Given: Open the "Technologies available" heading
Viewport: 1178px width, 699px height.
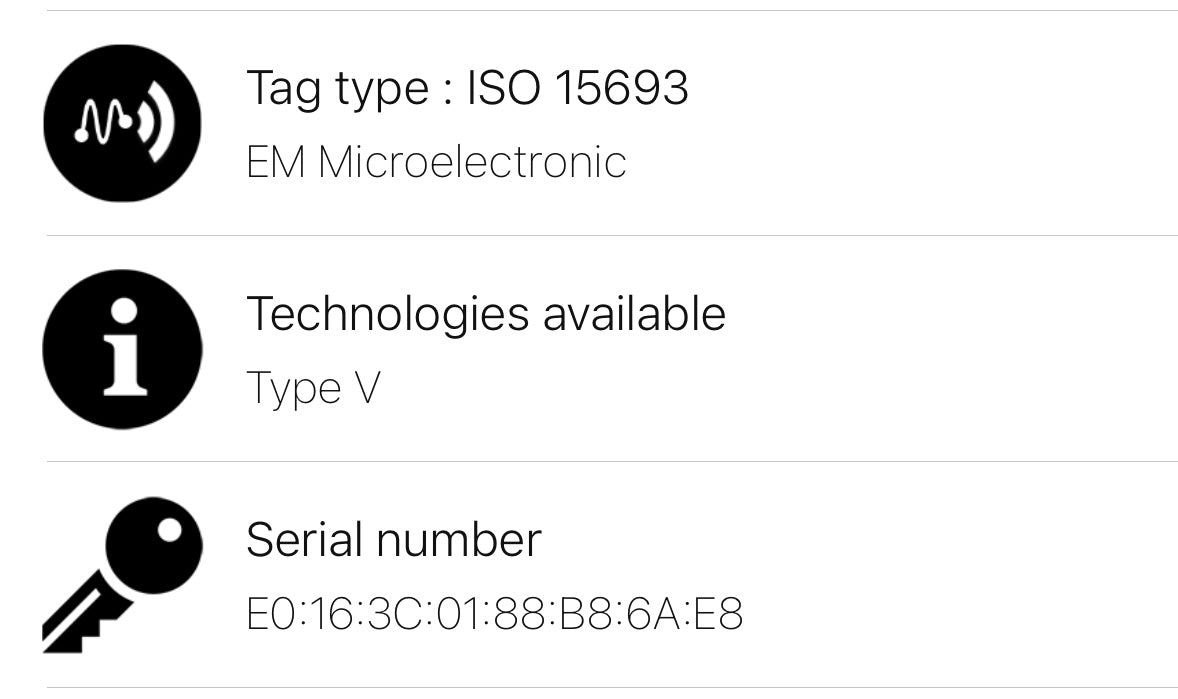Looking at the screenshot, I should 485,314.
